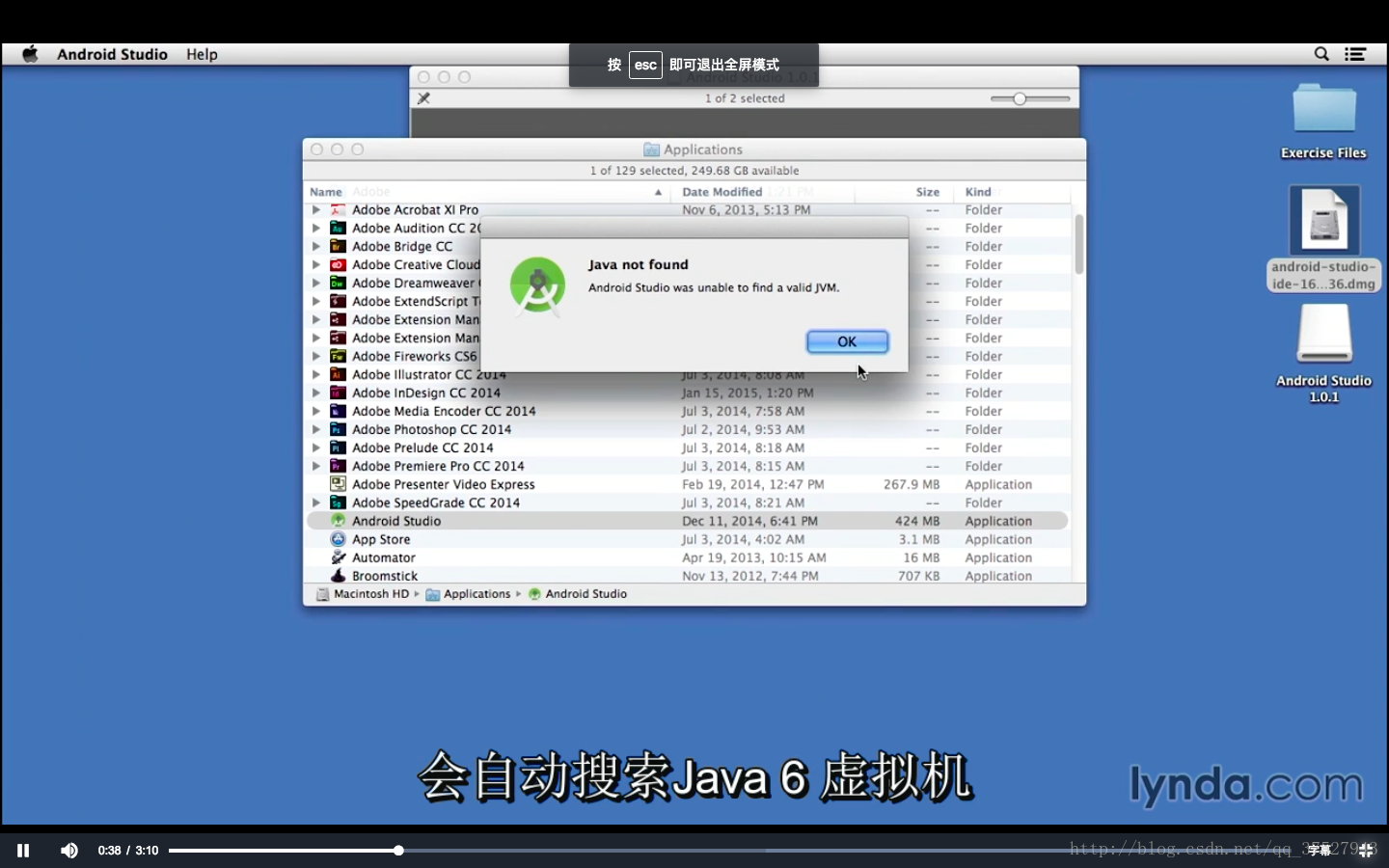This screenshot has width=1389, height=868.
Task: Select Android Studio app icon in list
Action: click(x=338, y=521)
